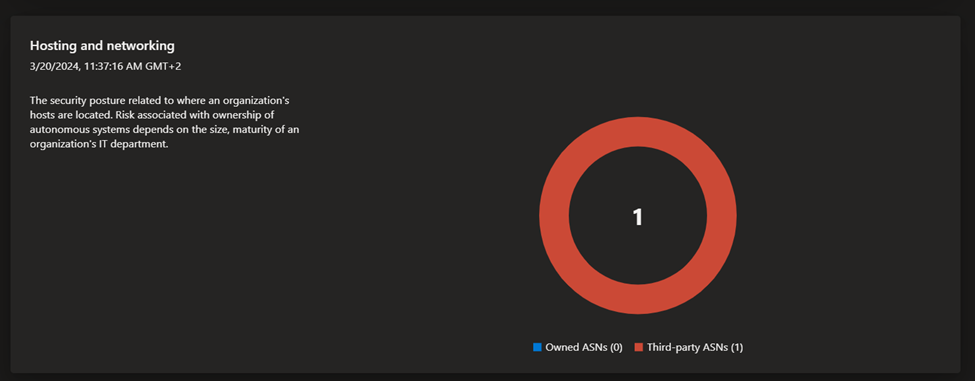Click the blue Owned ASNs legend square
Viewport: 975px width, 381px height.
537,347
